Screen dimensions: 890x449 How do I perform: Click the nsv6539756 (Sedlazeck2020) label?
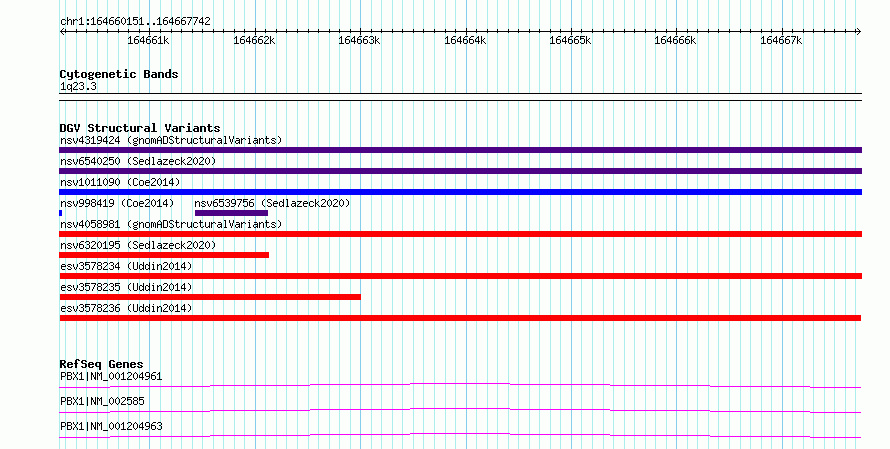click(x=272, y=203)
